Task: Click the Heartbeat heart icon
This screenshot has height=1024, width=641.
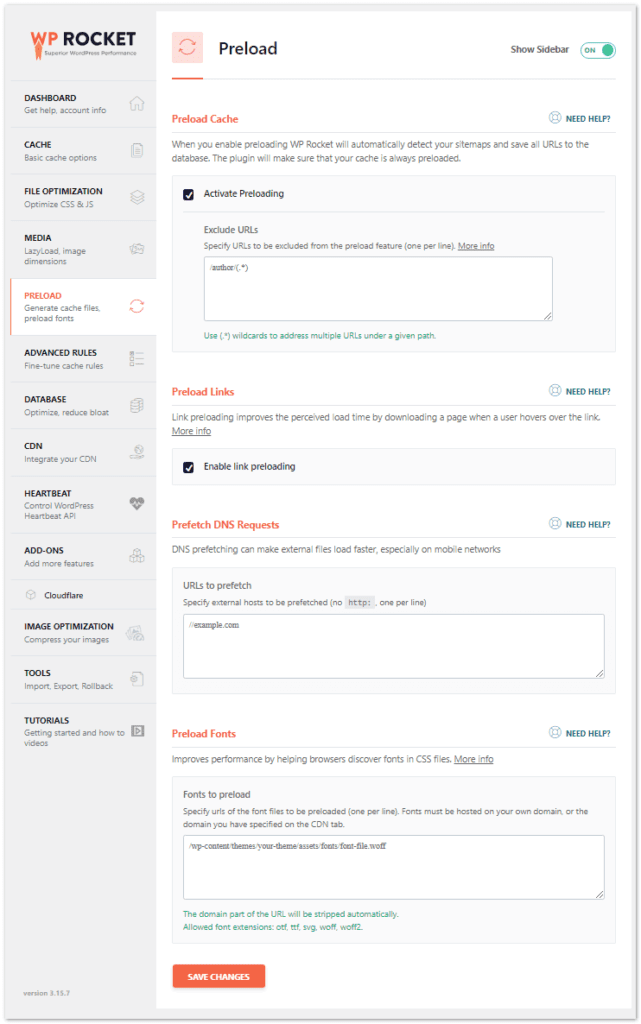Action: [x=136, y=504]
